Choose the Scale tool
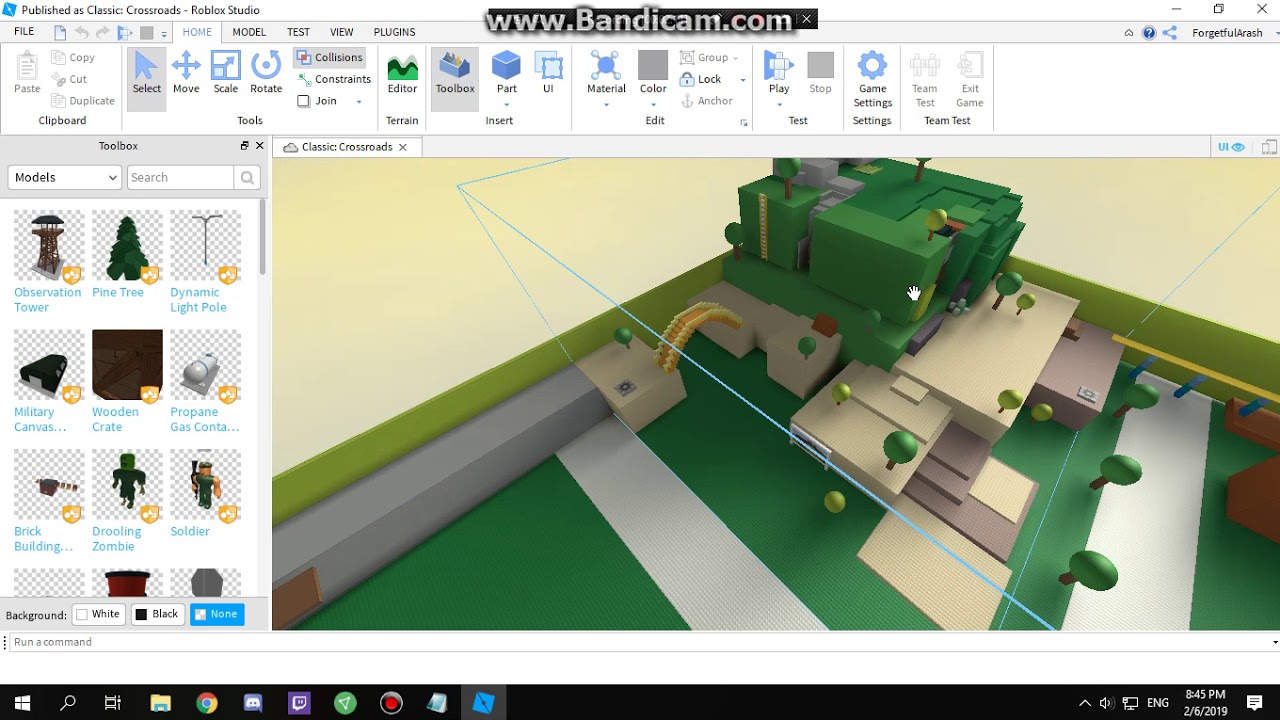The image size is (1280, 720). [226, 73]
